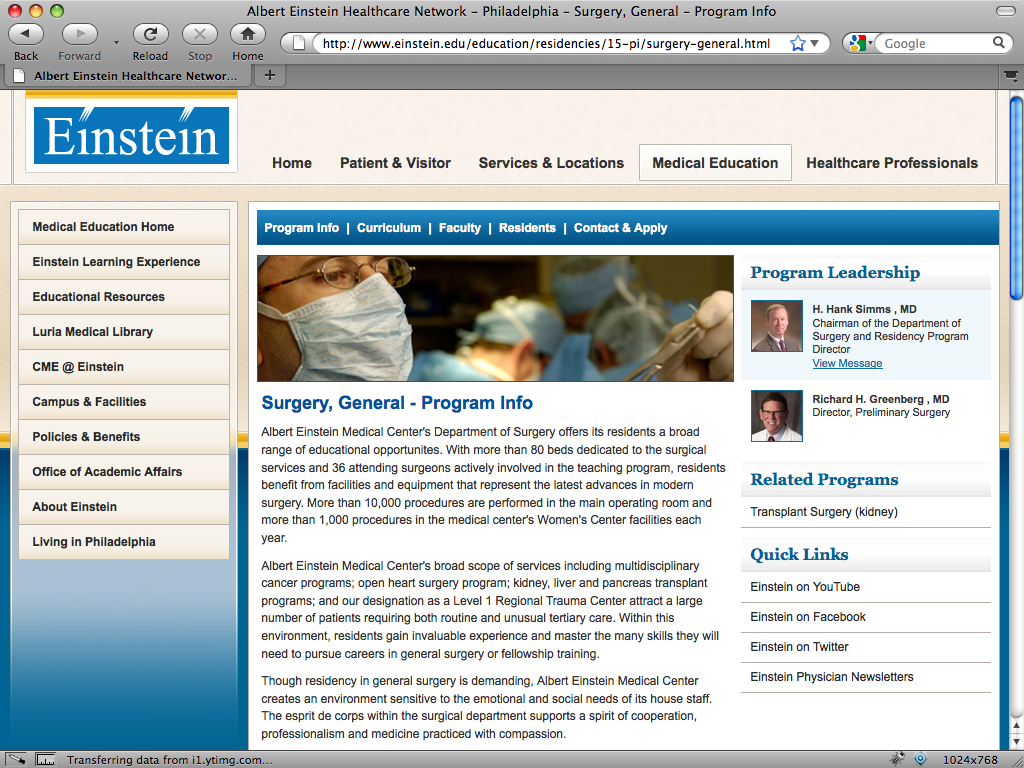Go to Medical Education Home
This screenshot has height=768, width=1024.
(x=124, y=227)
